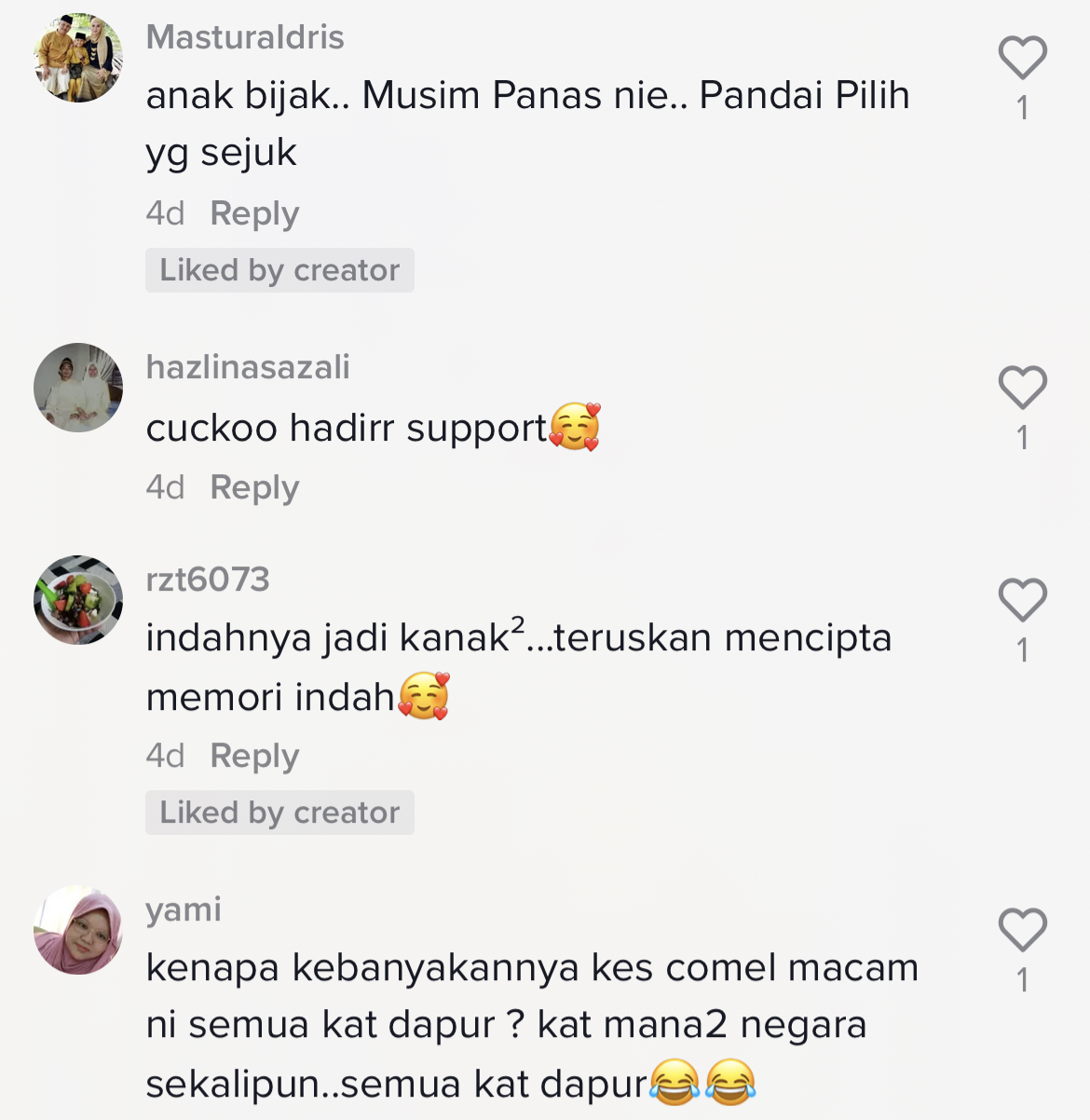Reply to hazlinasazali's cuckoo comment
1090x1120 pixels.
[x=254, y=487]
